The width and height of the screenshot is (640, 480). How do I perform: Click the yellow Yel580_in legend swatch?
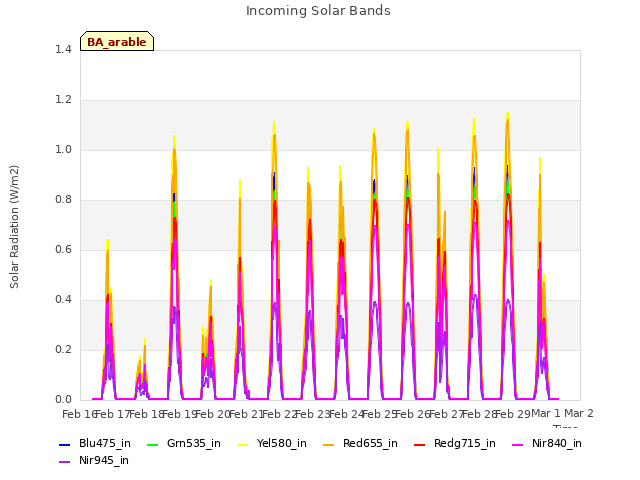pyautogui.click(x=242, y=444)
